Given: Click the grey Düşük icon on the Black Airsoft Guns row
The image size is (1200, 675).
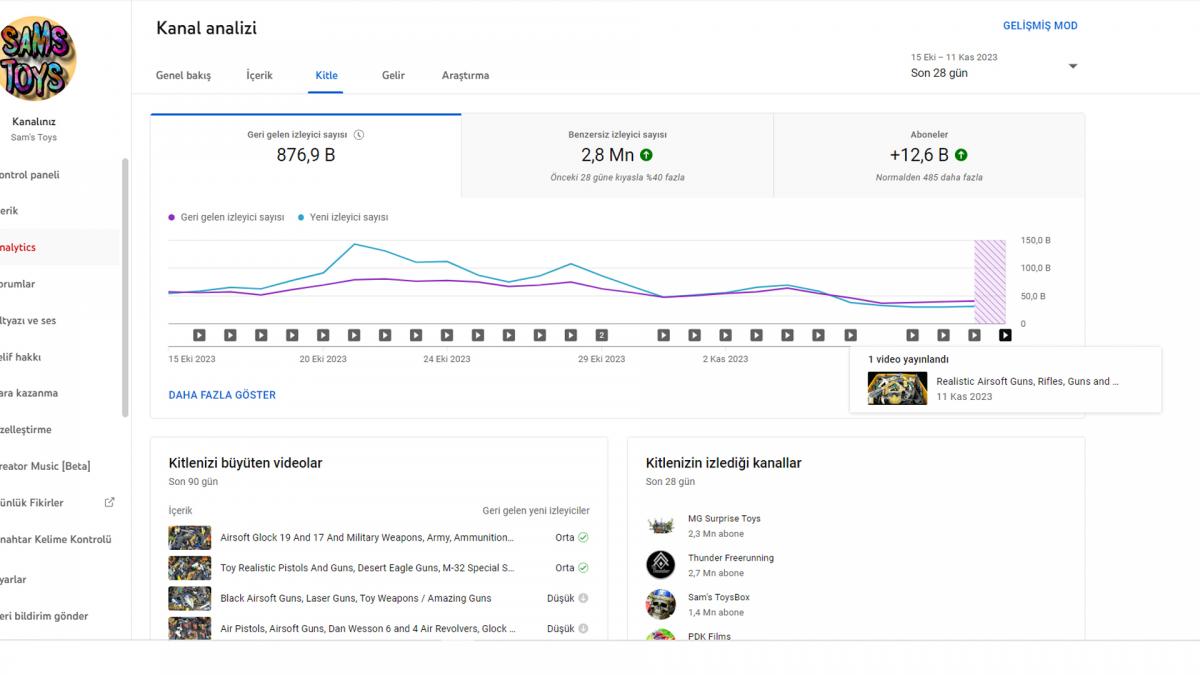Looking at the screenshot, I should (x=583, y=598).
